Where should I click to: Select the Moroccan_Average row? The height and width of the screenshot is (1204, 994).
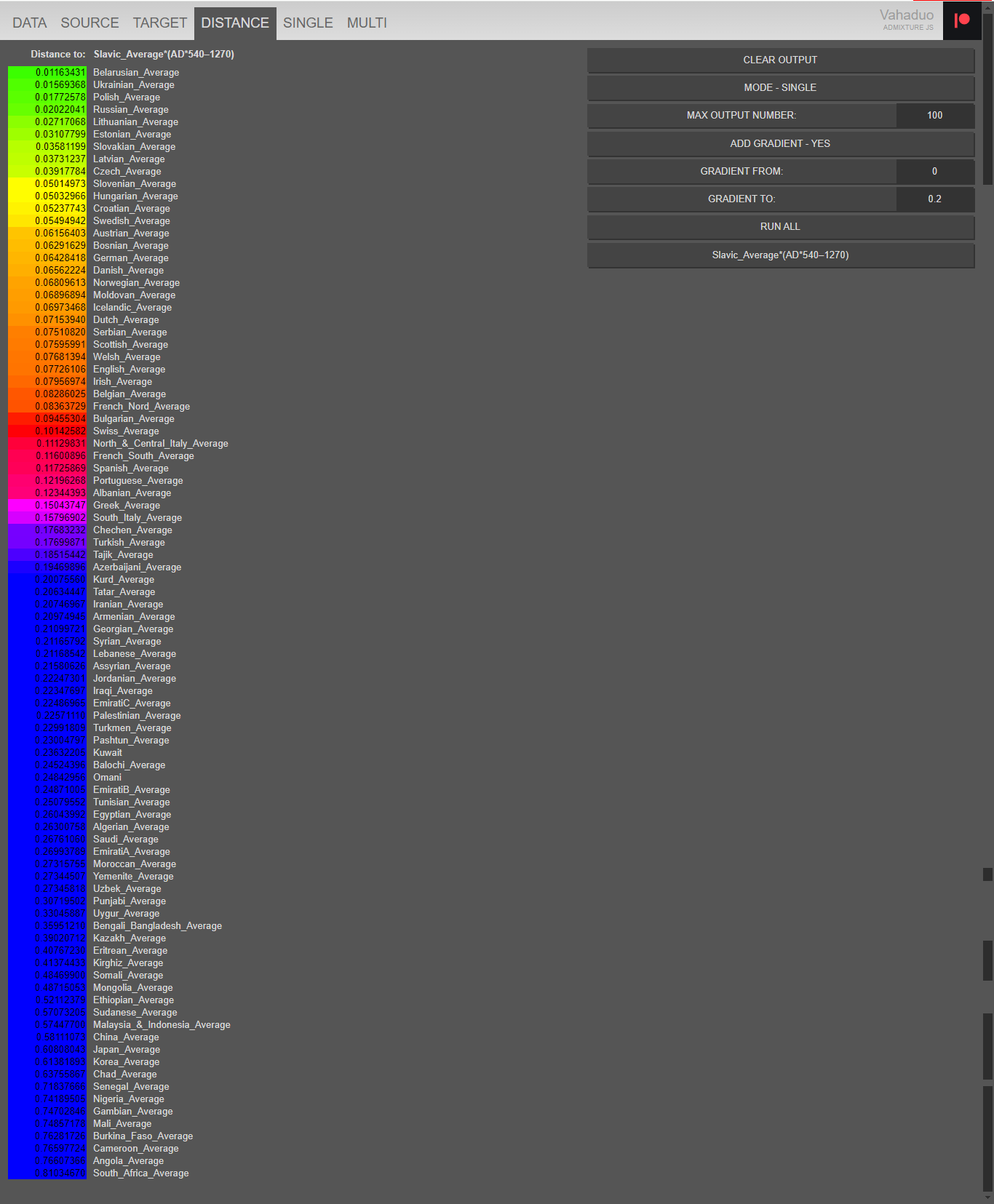point(135,864)
